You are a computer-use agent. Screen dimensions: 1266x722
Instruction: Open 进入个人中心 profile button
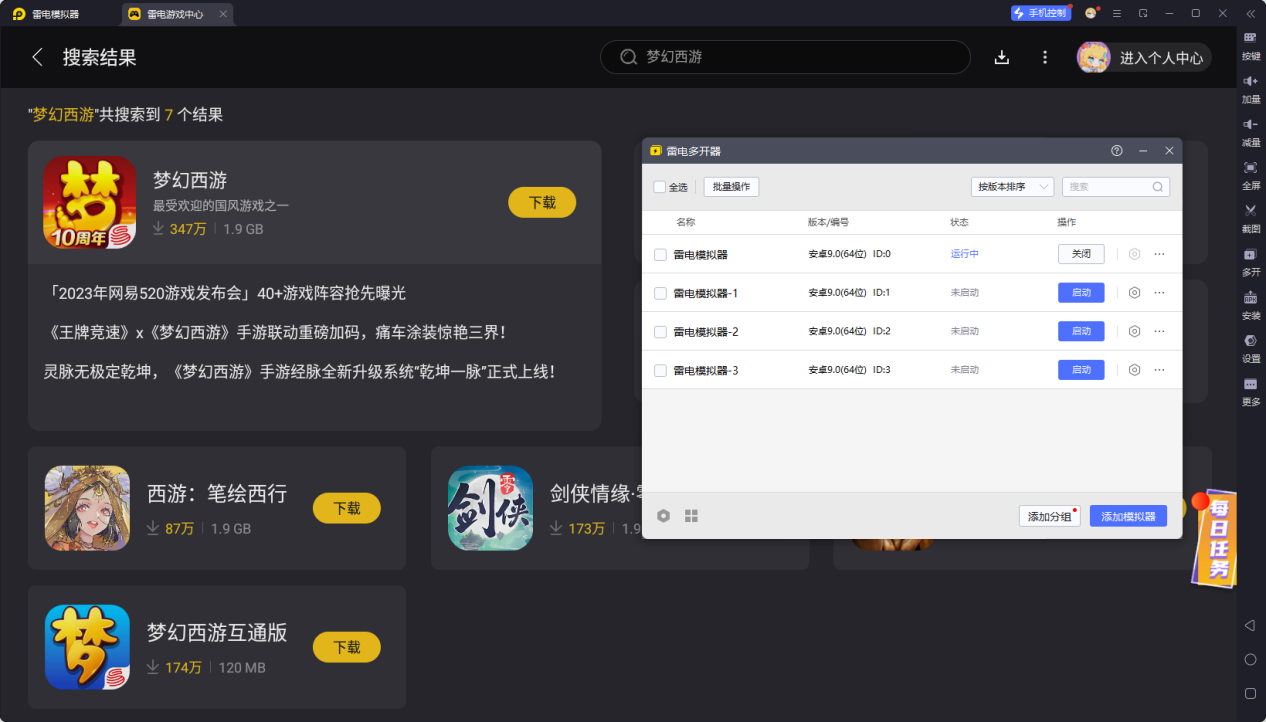click(1144, 57)
